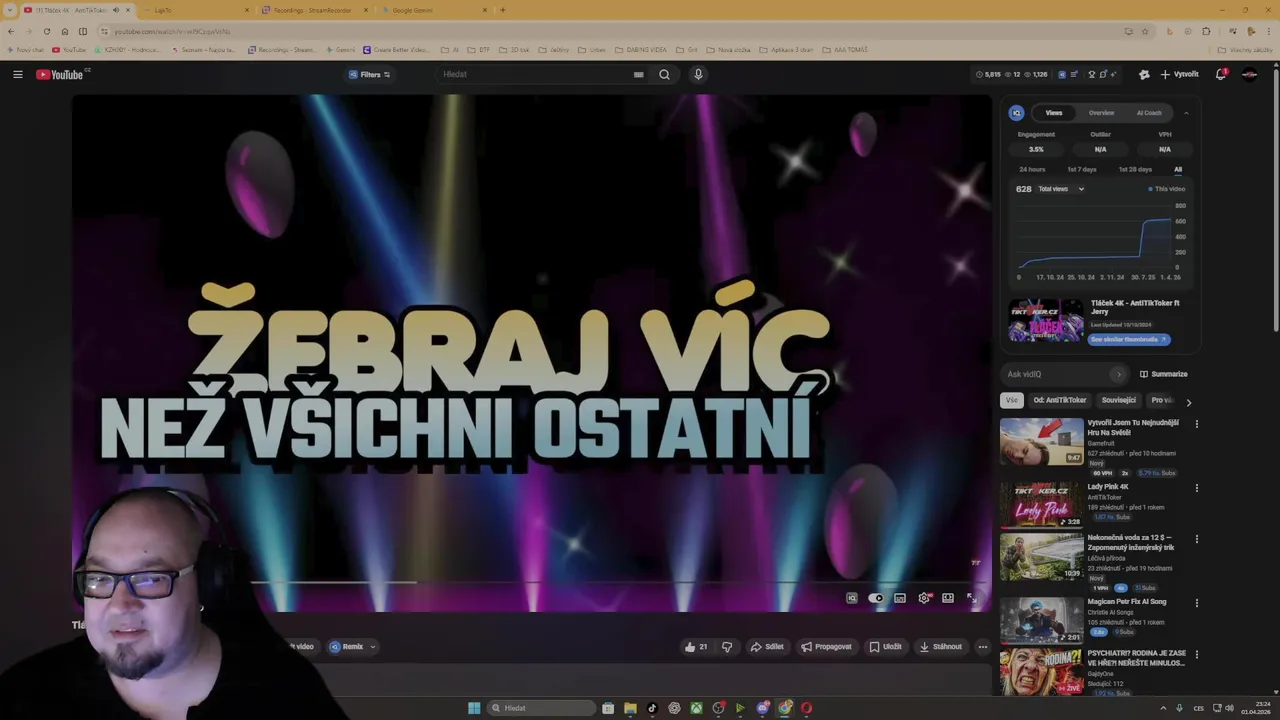Open options menu for Lady Pink 4K
The width and height of the screenshot is (1280, 720).
click(1196, 488)
